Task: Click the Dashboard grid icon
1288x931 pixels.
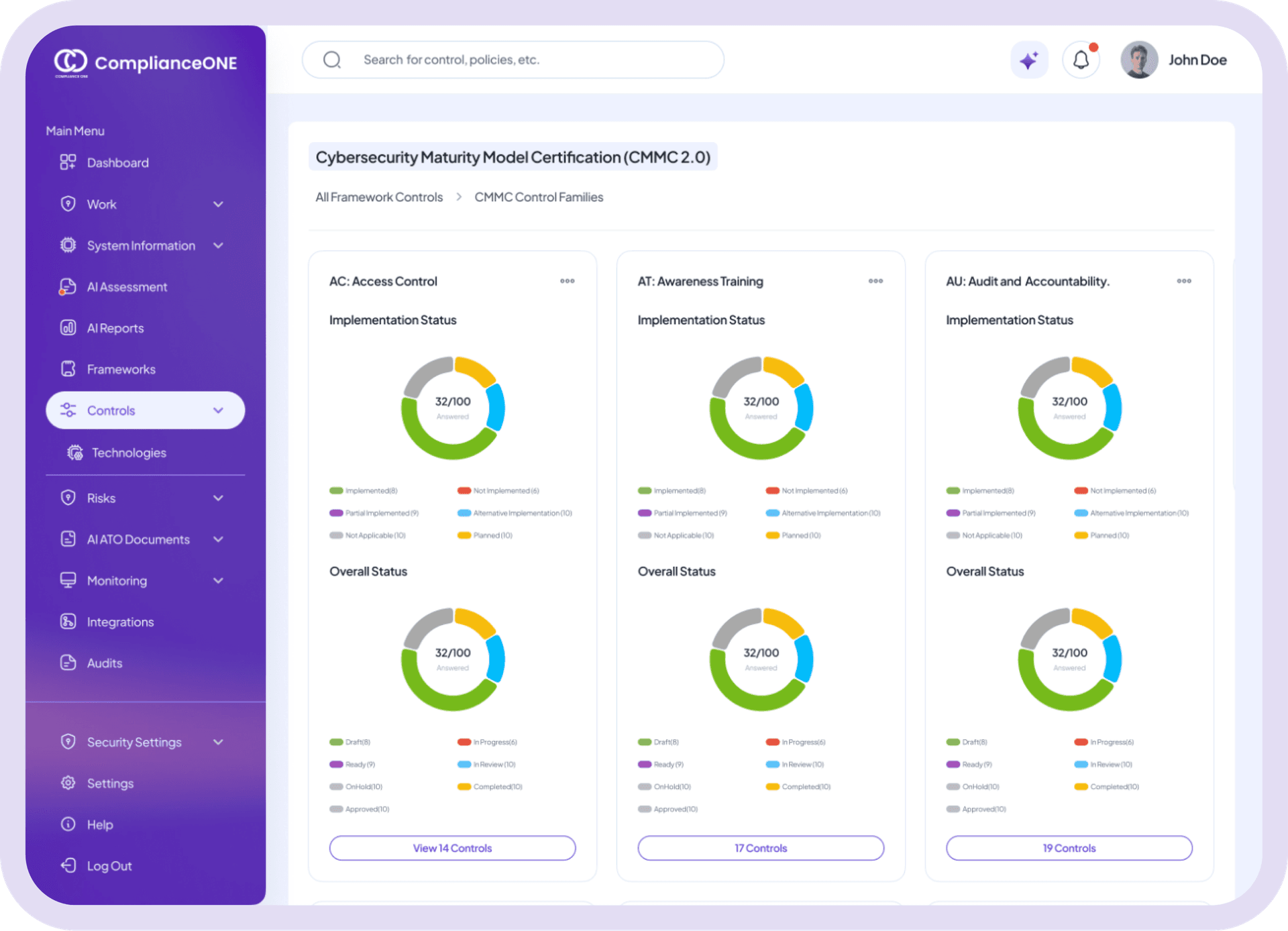Action: point(68,162)
